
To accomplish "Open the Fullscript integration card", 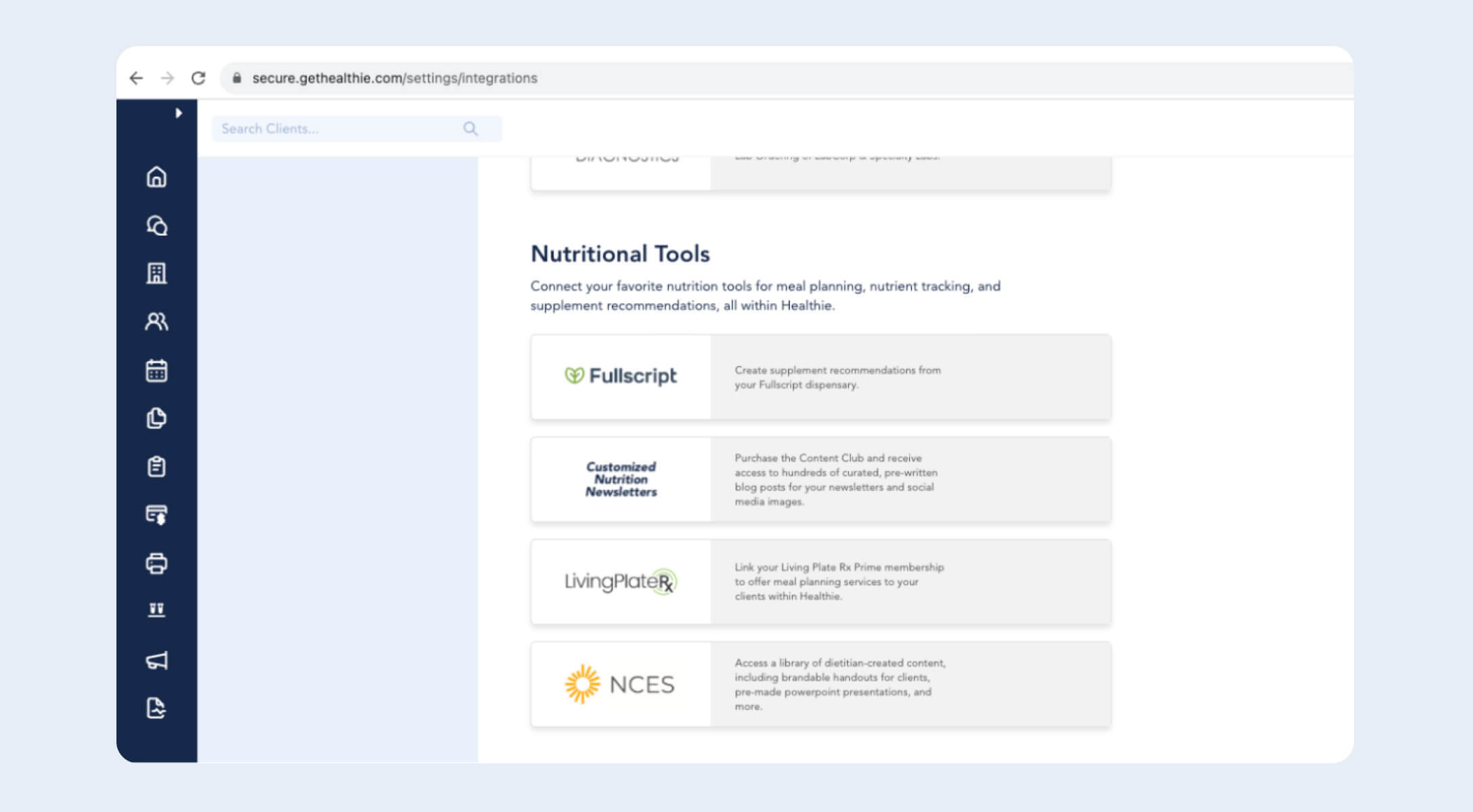I will click(x=820, y=377).
